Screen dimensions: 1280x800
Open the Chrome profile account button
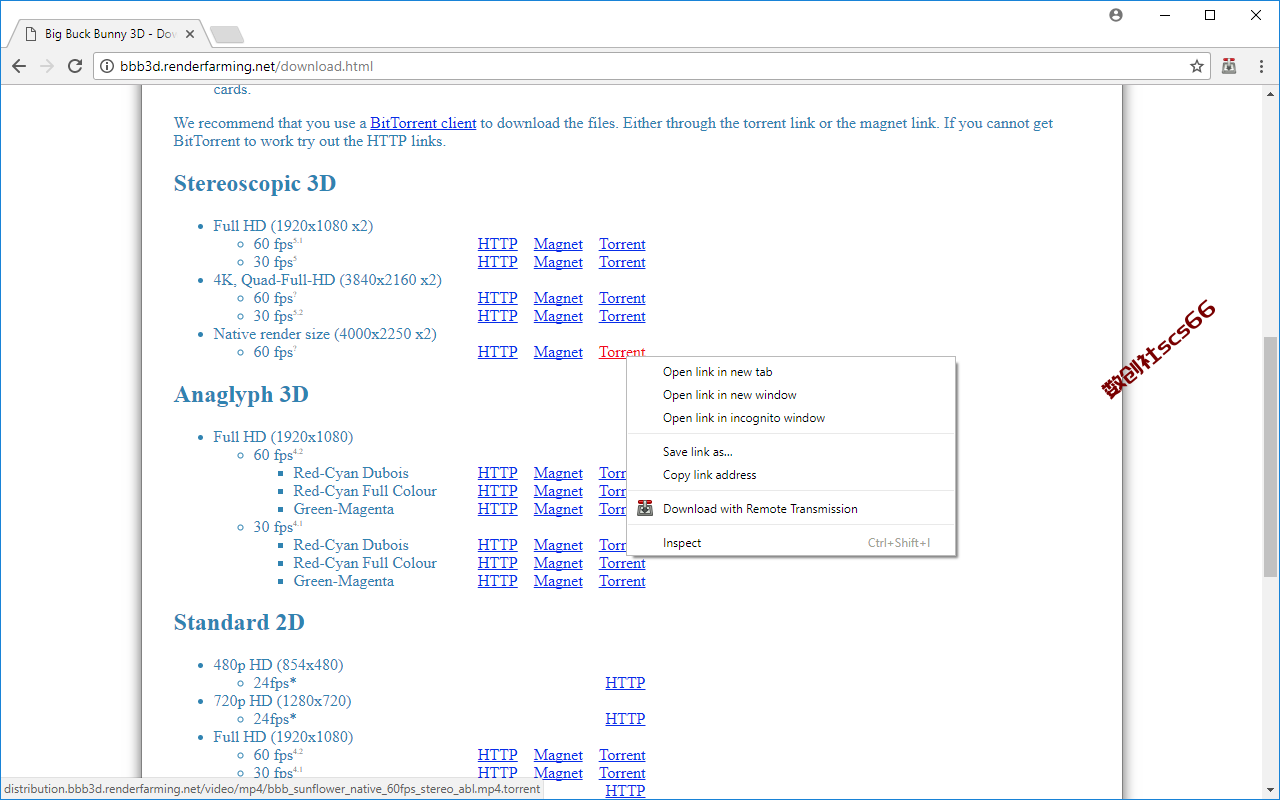coord(1116,15)
